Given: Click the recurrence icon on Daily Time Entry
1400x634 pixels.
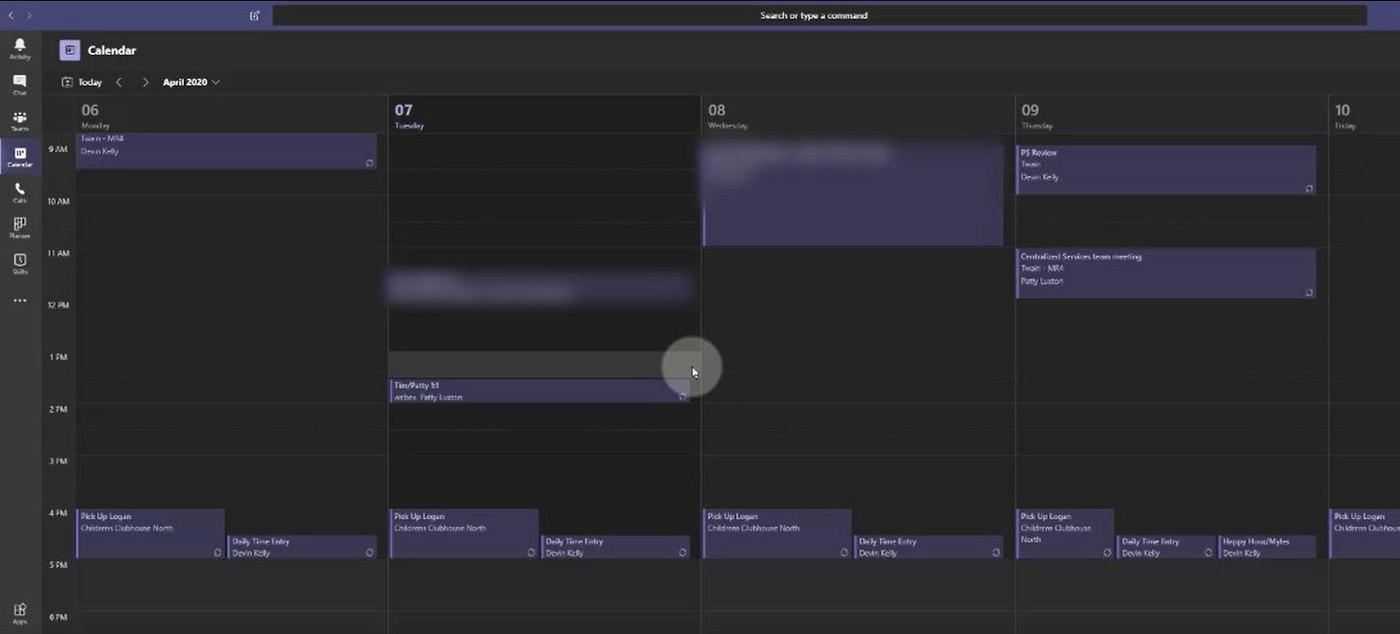Looking at the screenshot, I should [369, 551].
